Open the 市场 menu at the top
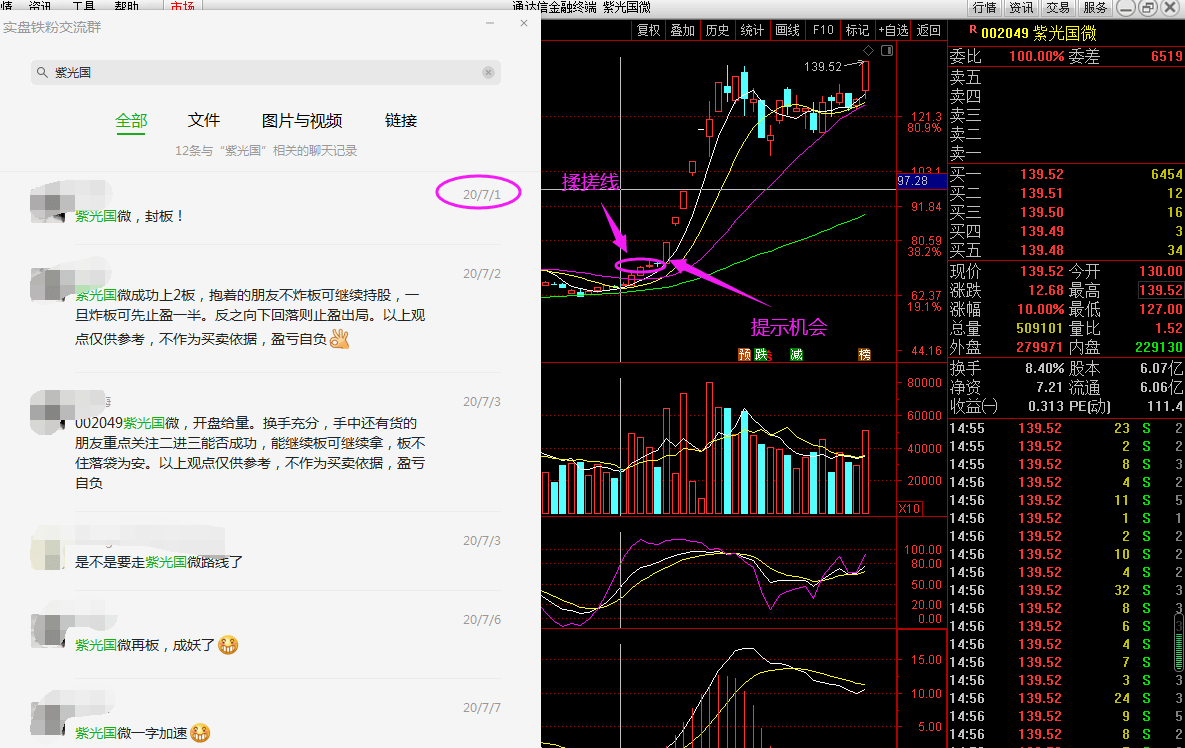Screen dimensions: 1185x748 (x=182, y=6)
